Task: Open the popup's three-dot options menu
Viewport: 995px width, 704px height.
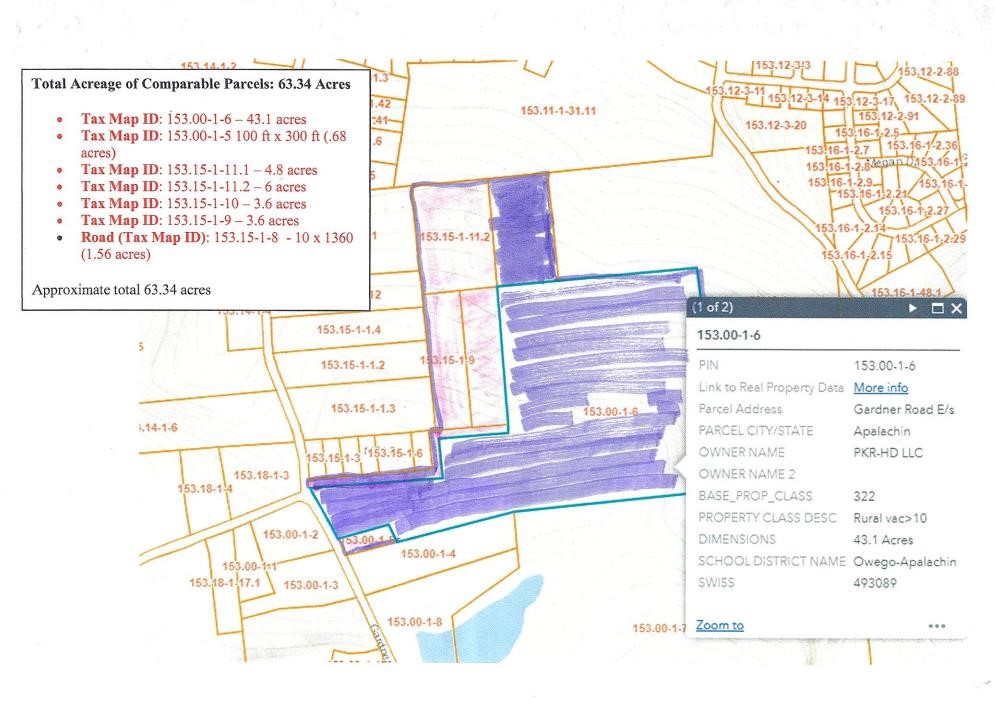Action: pyautogui.click(x=936, y=626)
